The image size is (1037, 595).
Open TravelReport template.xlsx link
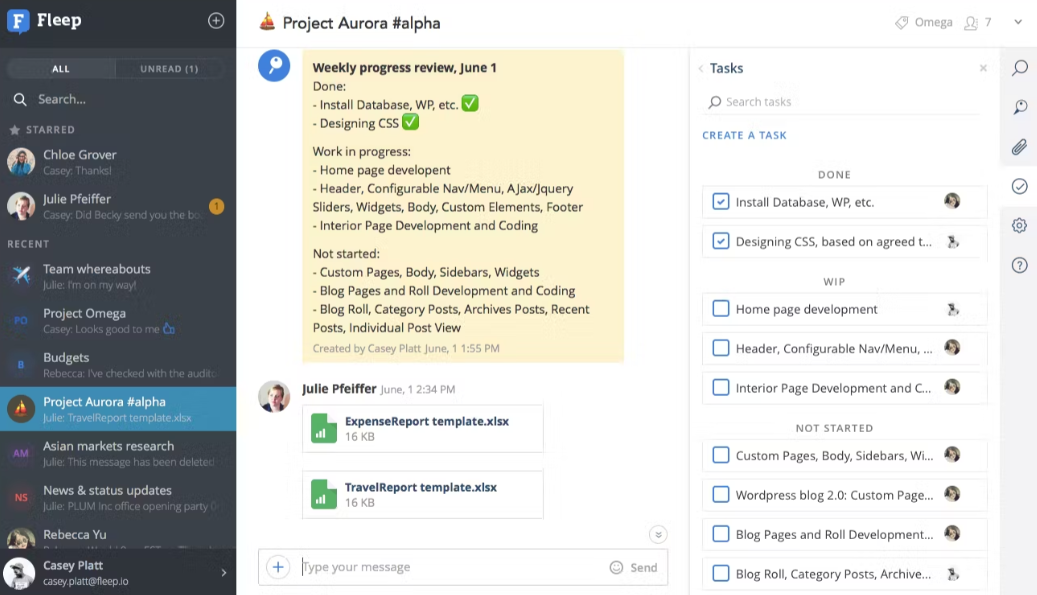(x=421, y=487)
